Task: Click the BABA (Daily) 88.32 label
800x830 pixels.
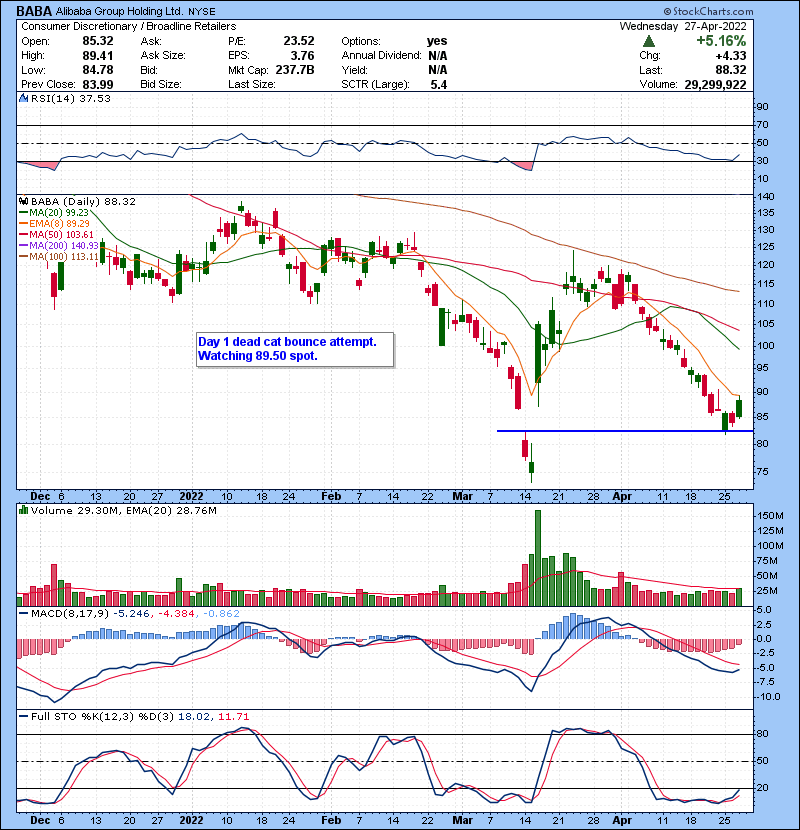Action: pos(83,202)
